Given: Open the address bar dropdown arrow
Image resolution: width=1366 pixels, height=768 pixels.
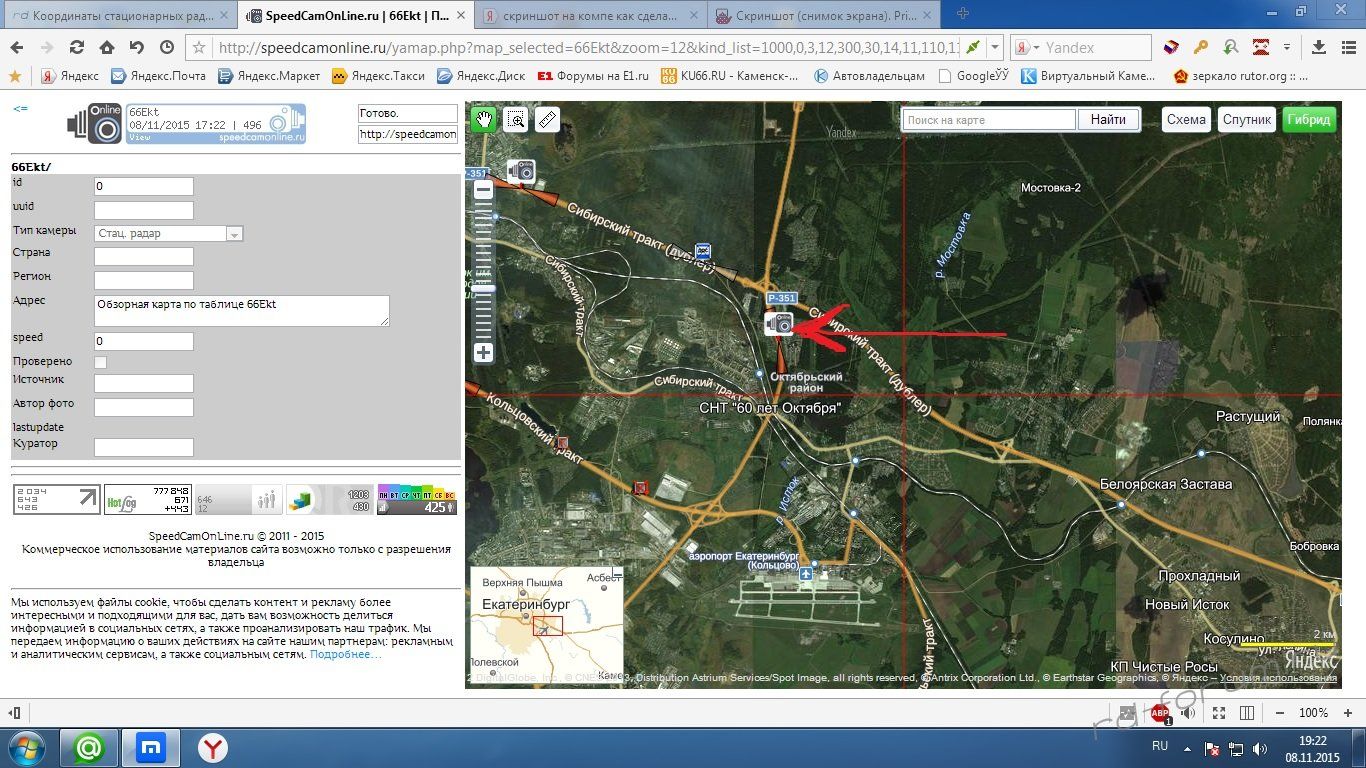Looking at the screenshot, I should pos(995,47).
